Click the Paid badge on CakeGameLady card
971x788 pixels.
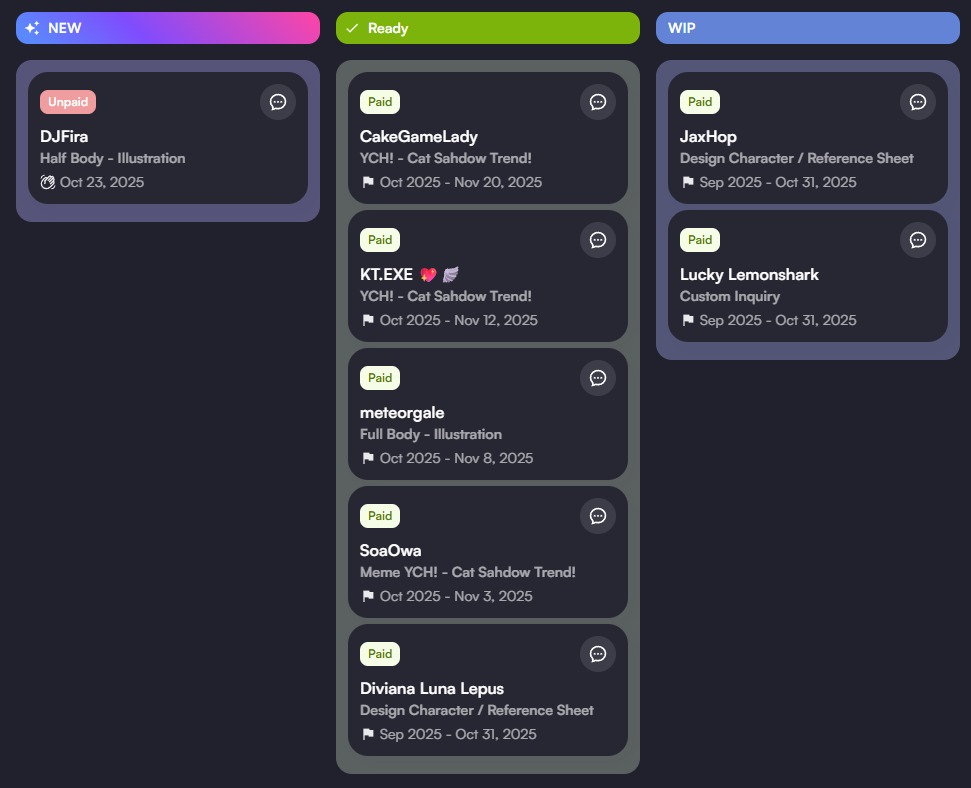point(380,102)
